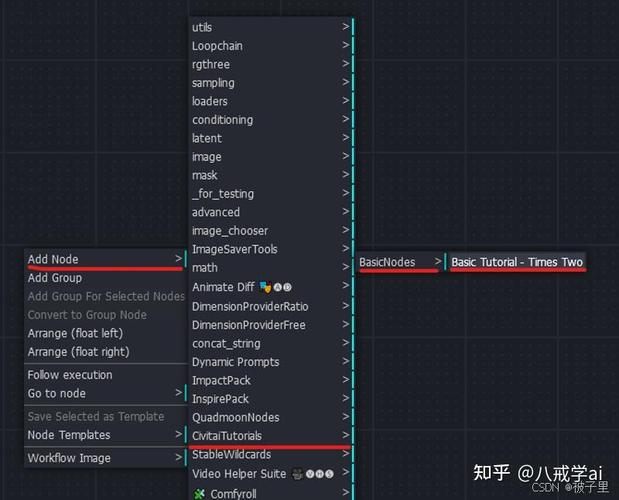Screen dimensions: 619x500
Task: Expand the mask node category
Action: (x=271, y=175)
